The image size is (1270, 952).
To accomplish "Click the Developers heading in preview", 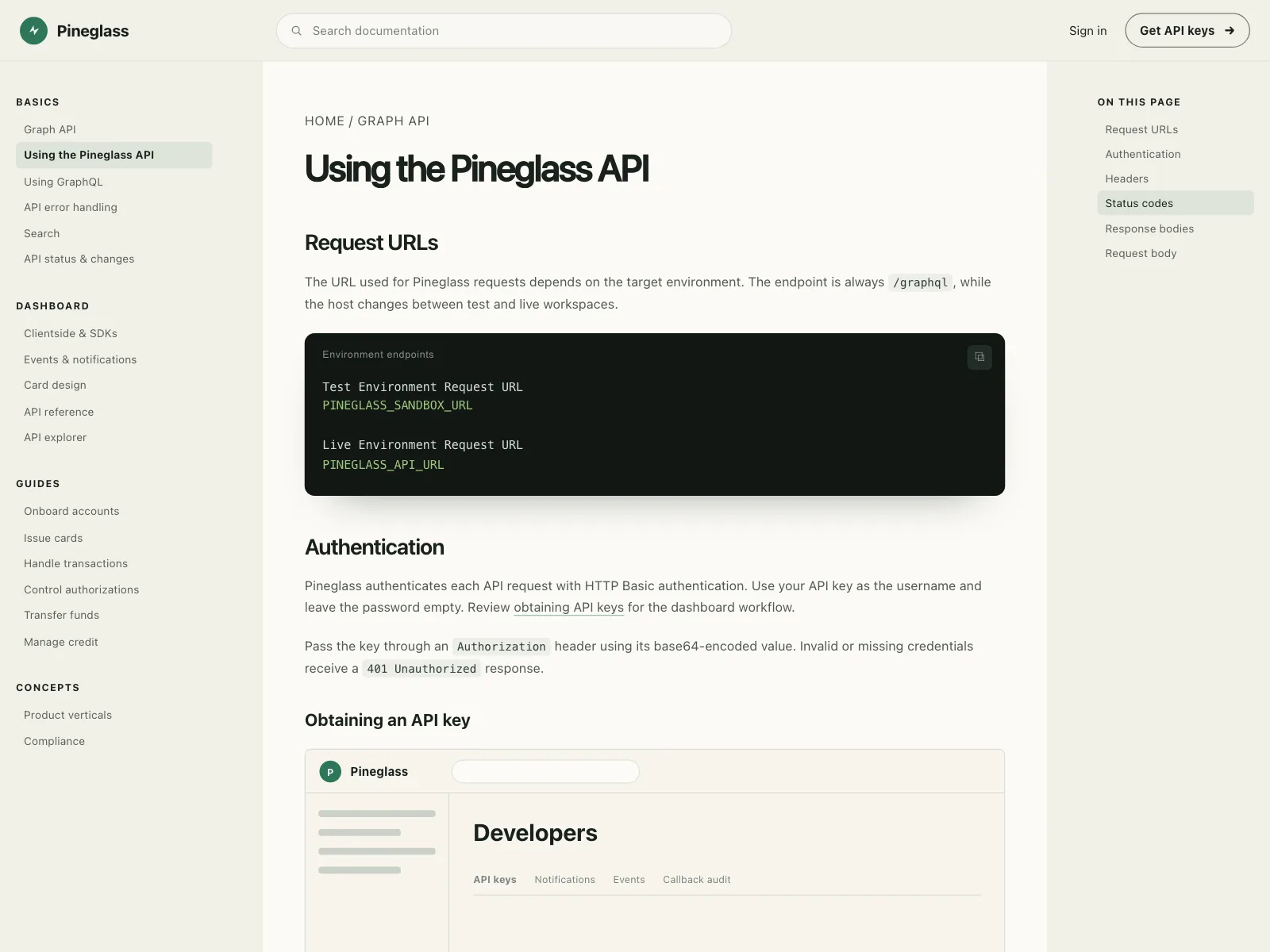I will [x=536, y=833].
